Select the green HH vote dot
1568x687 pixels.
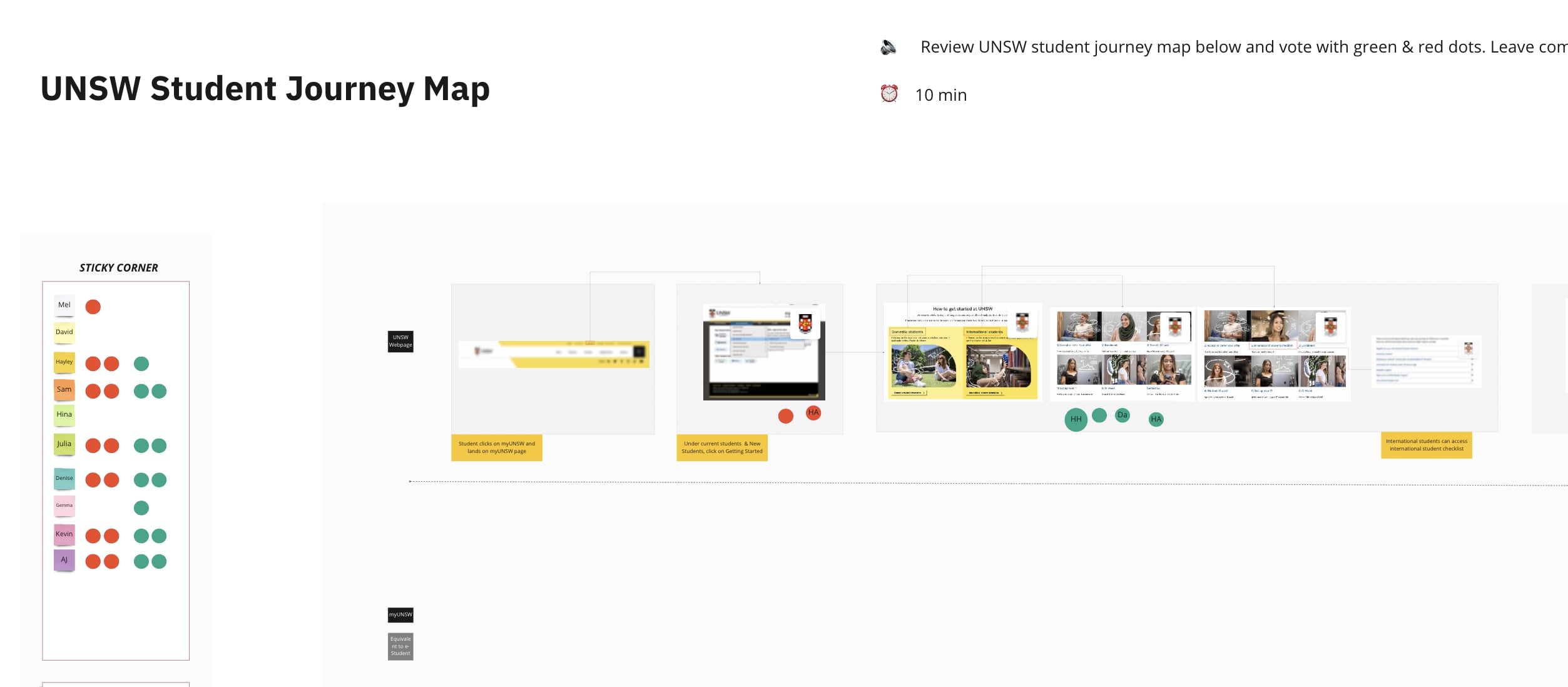[x=1076, y=419]
